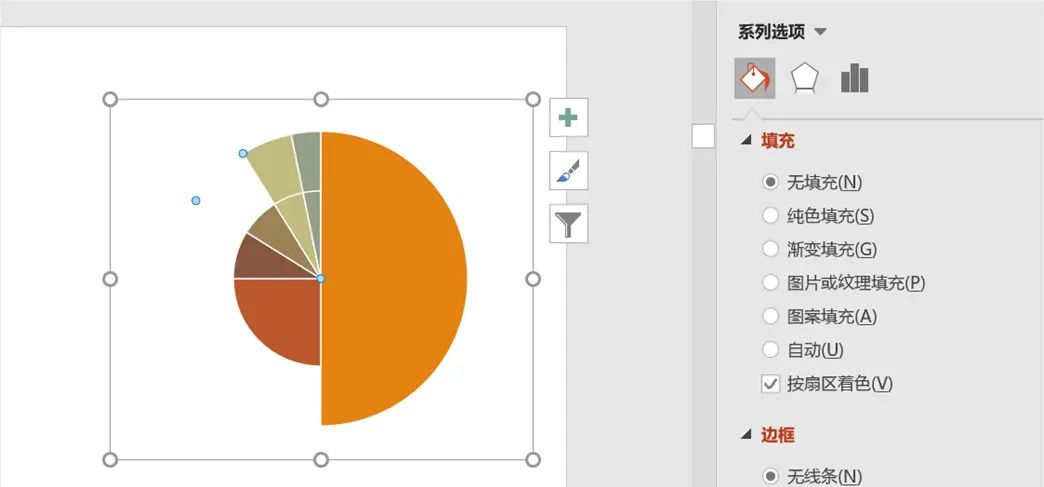This screenshot has width=1044, height=487.
Task: Select the 无填充 (No fill) radio button
Action: (x=770, y=182)
